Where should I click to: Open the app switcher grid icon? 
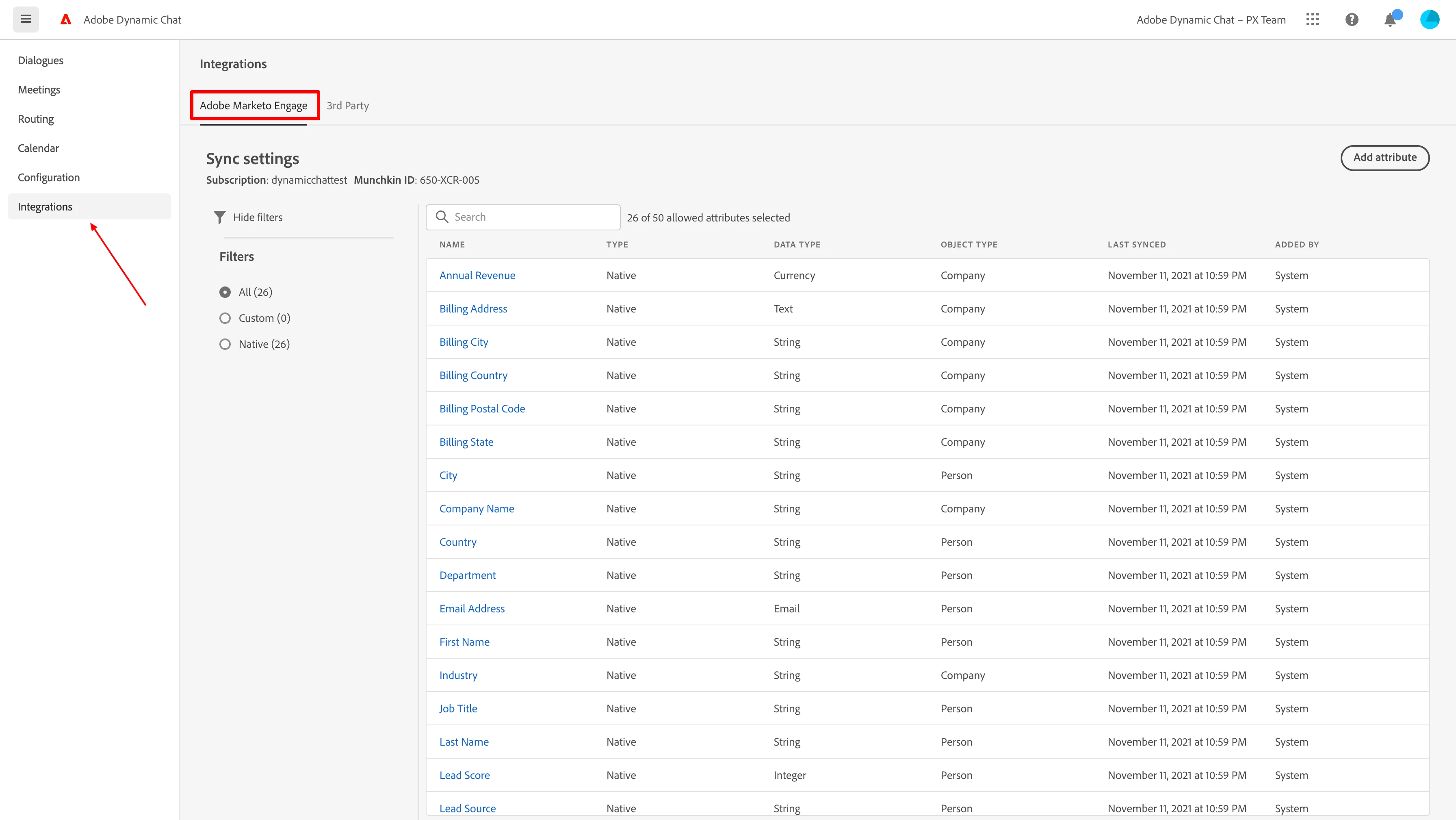[1313, 20]
